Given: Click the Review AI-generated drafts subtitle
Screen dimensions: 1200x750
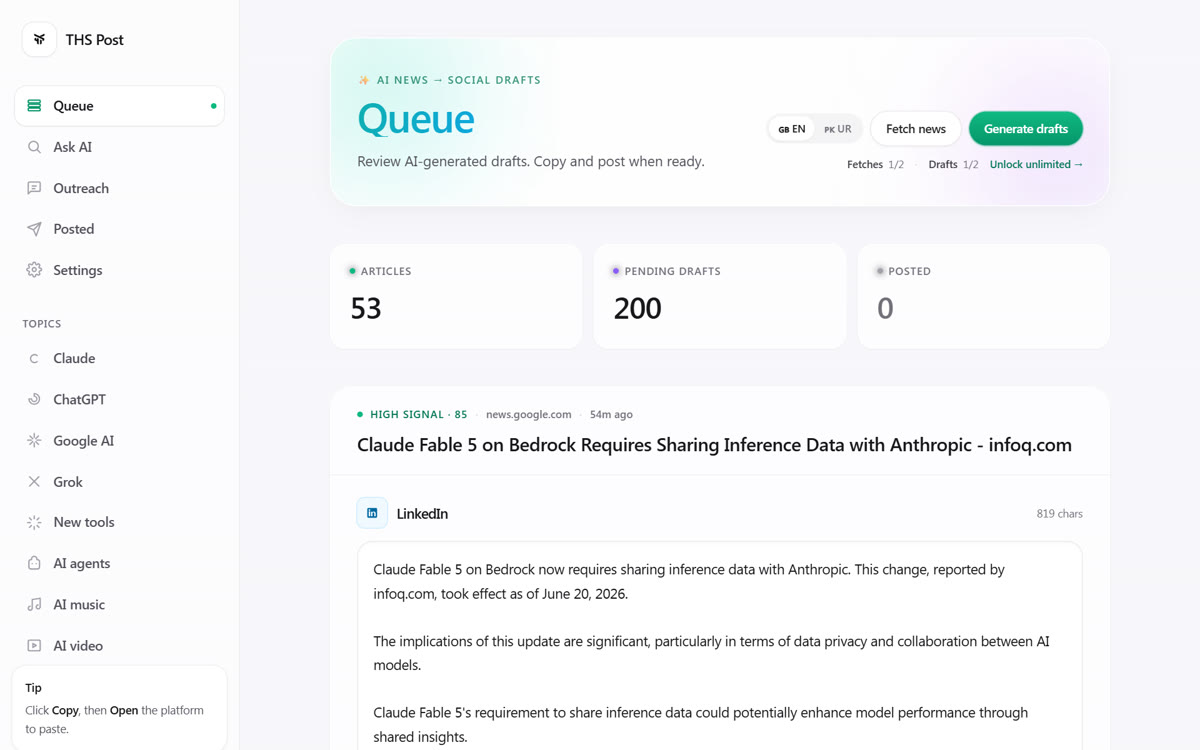Looking at the screenshot, I should pyautogui.click(x=531, y=161).
